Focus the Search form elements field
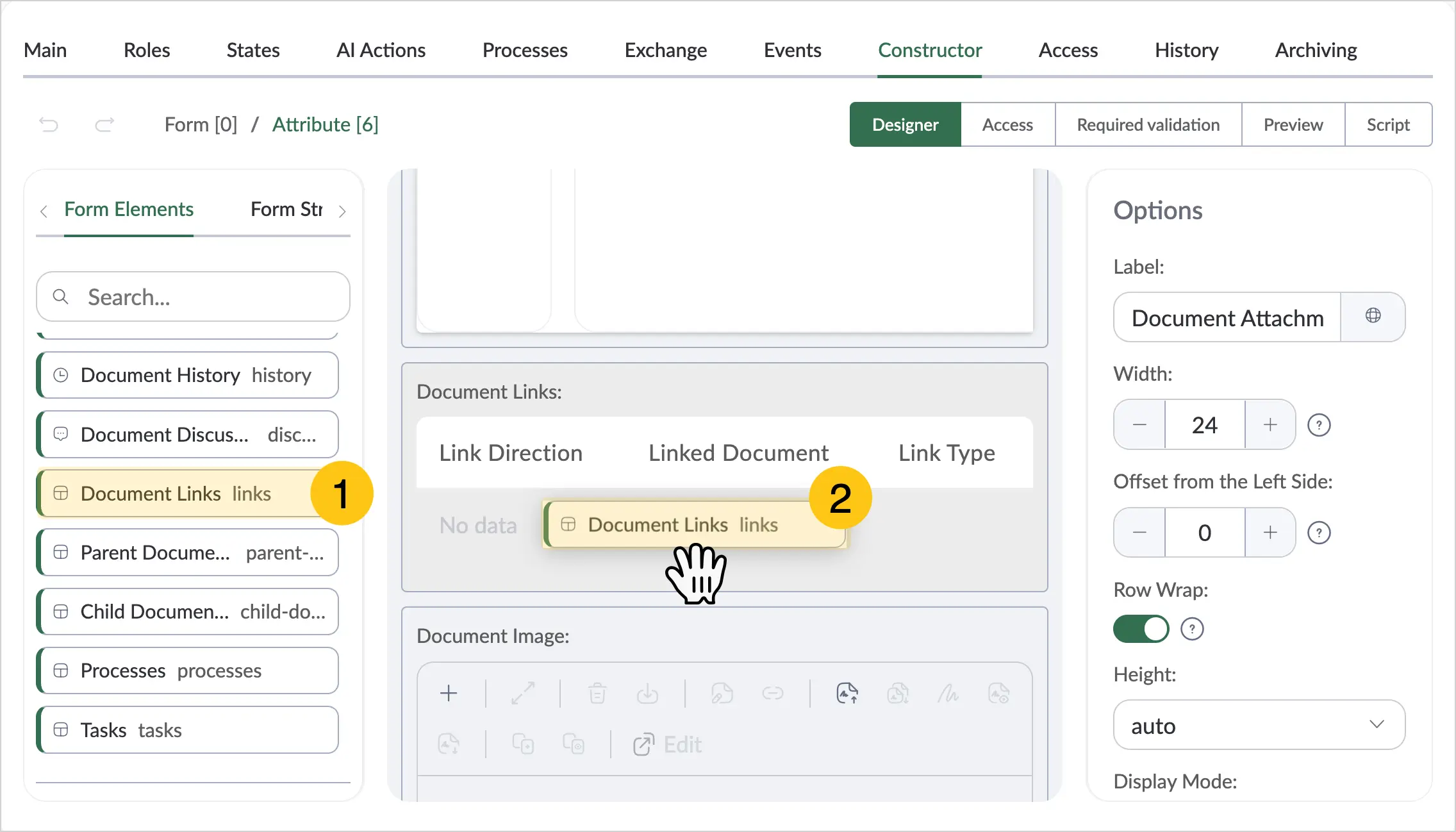This screenshot has height=832, width=1456. click(193, 297)
